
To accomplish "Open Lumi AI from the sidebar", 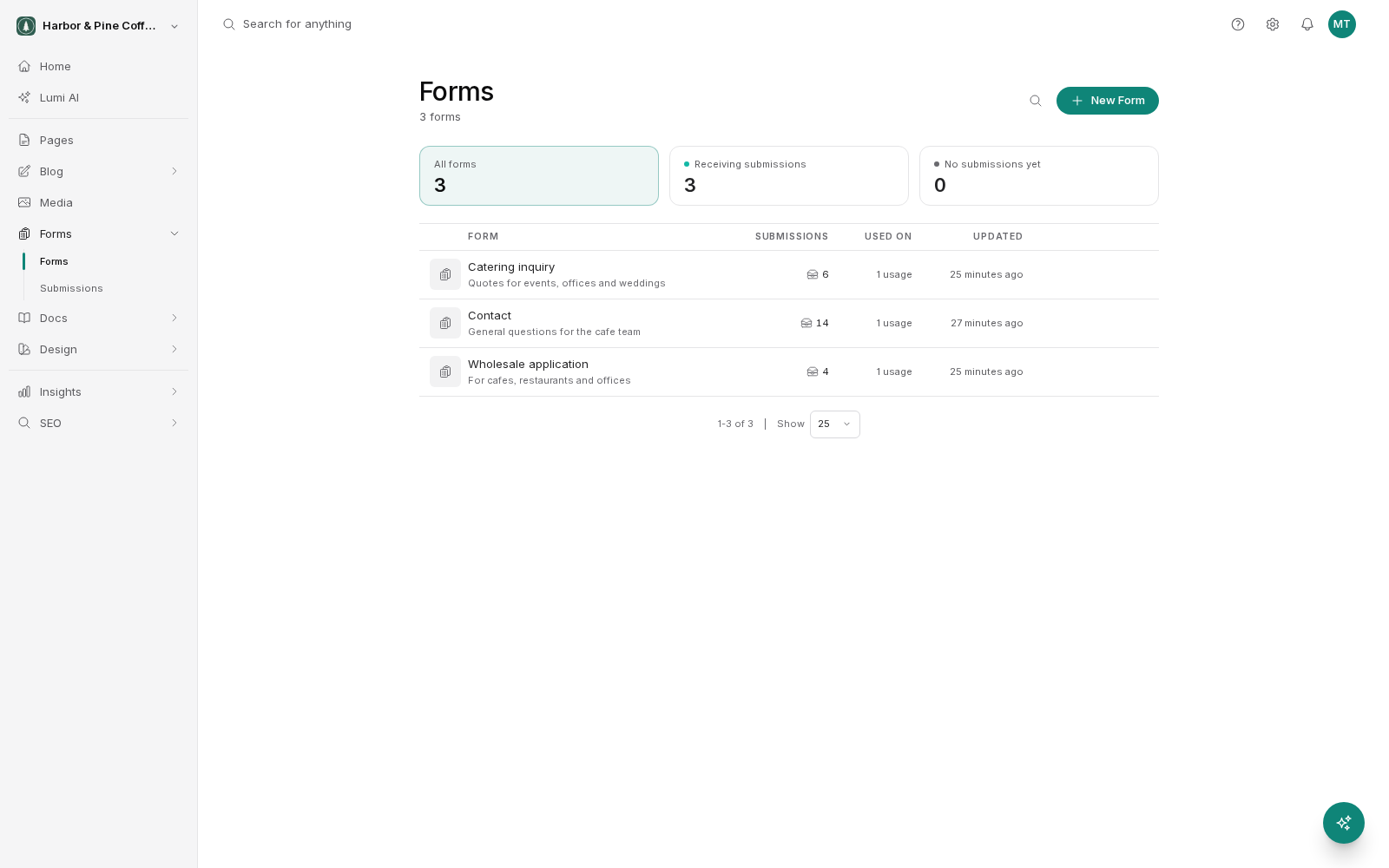I will (99, 97).
